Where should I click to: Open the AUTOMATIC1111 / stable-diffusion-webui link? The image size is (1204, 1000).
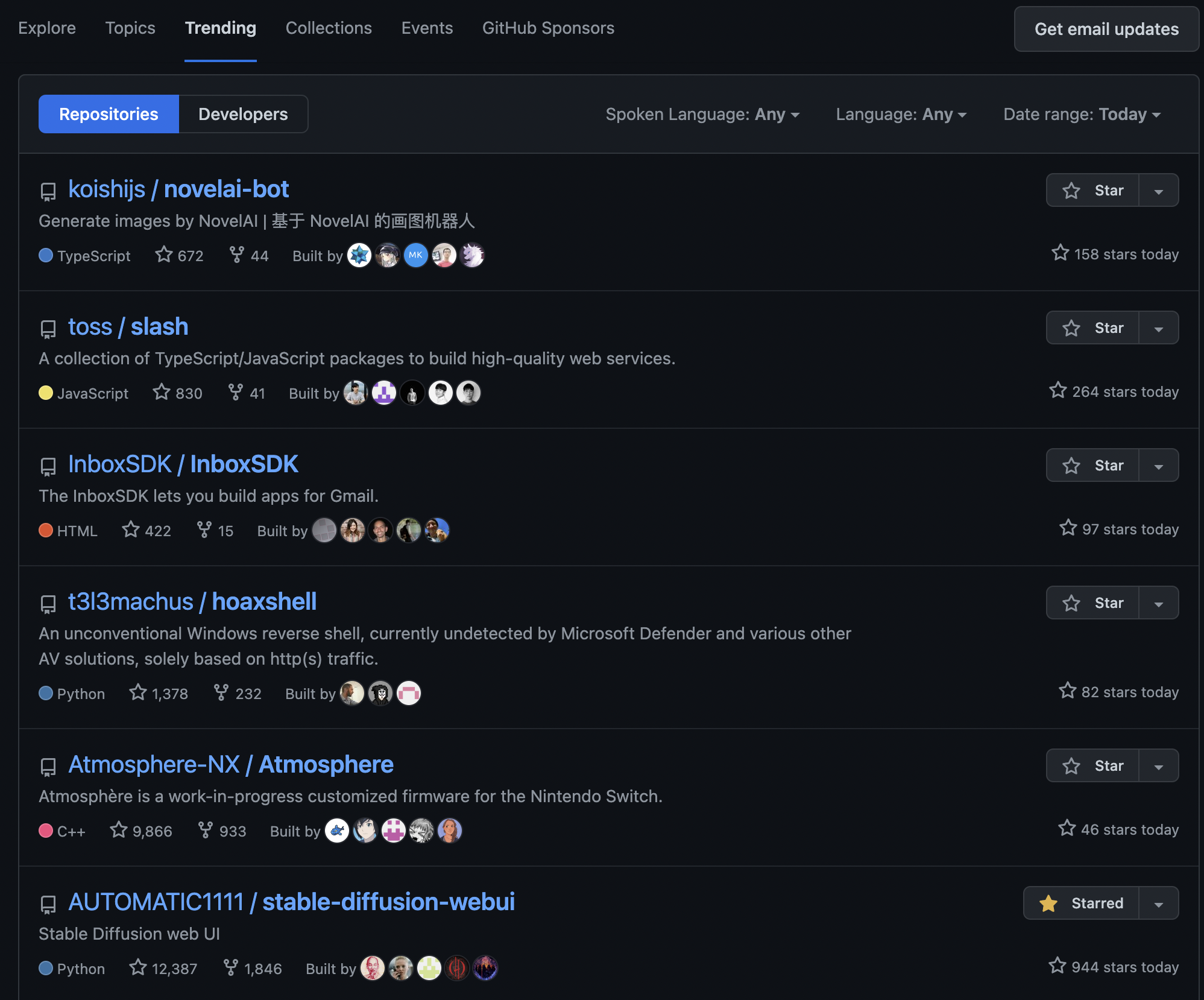tap(292, 902)
